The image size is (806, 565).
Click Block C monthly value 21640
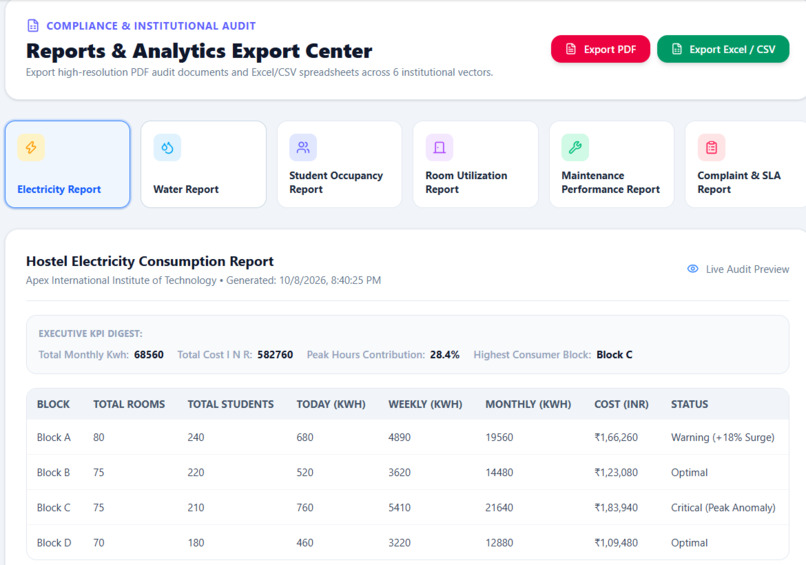coord(499,507)
